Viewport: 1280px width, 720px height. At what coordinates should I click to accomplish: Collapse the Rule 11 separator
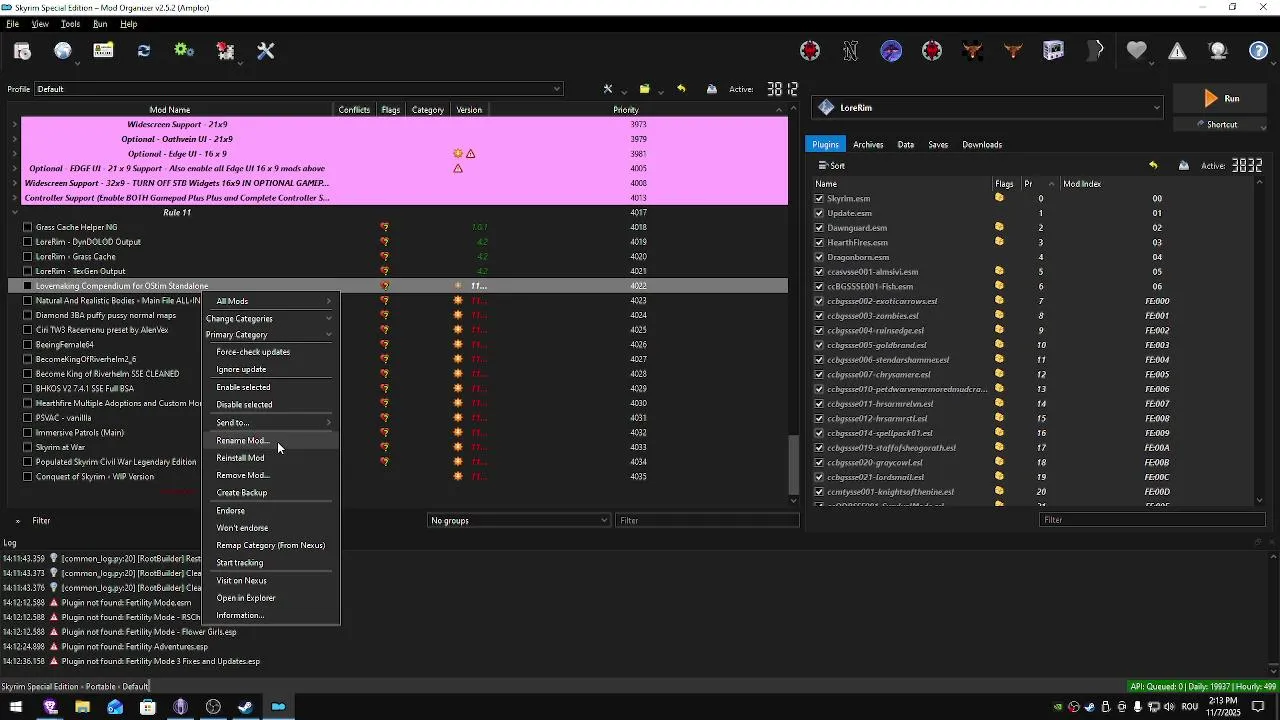(15, 212)
